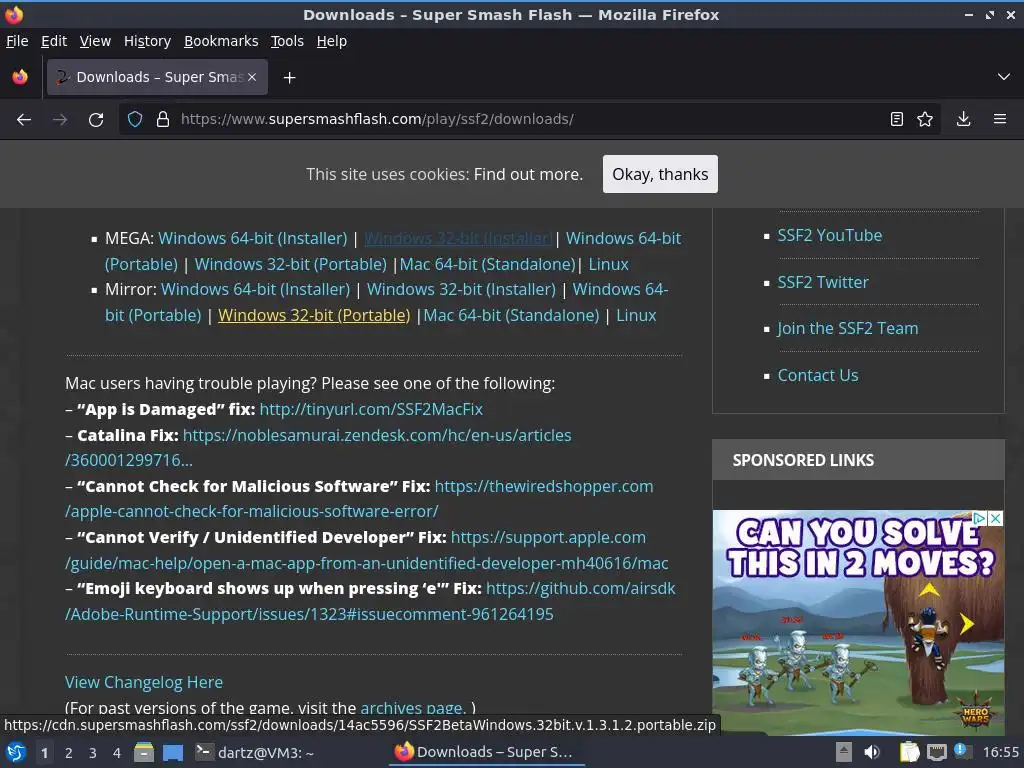The image size is (1024, 768).
Task: Open SSF2 Twitter sidebar link
Action: coord(823,283)
